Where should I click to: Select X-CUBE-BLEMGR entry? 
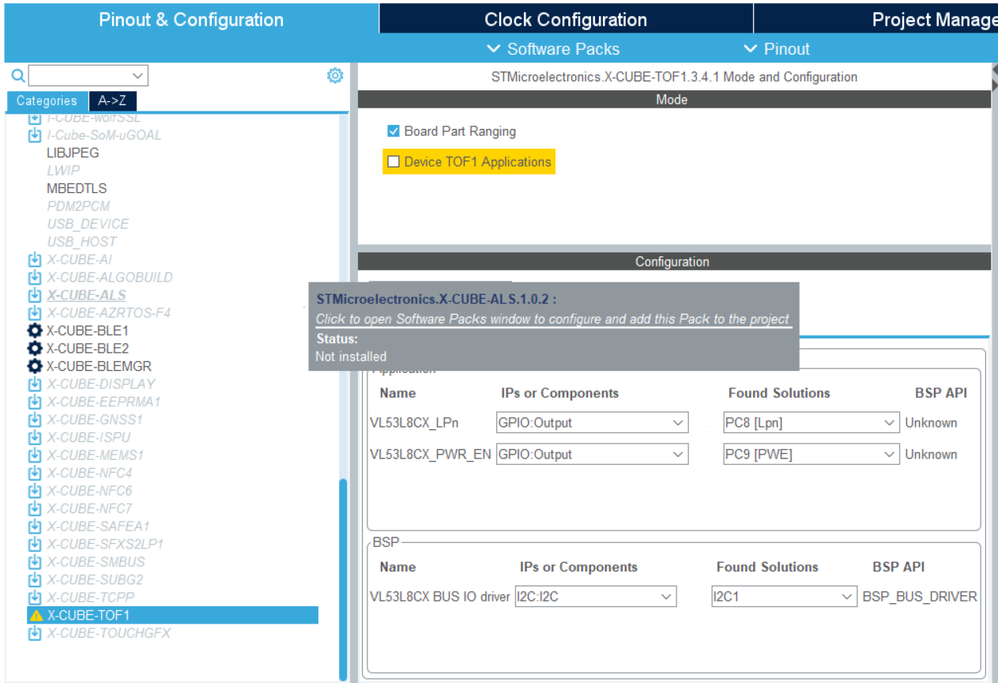click(99, 366)
